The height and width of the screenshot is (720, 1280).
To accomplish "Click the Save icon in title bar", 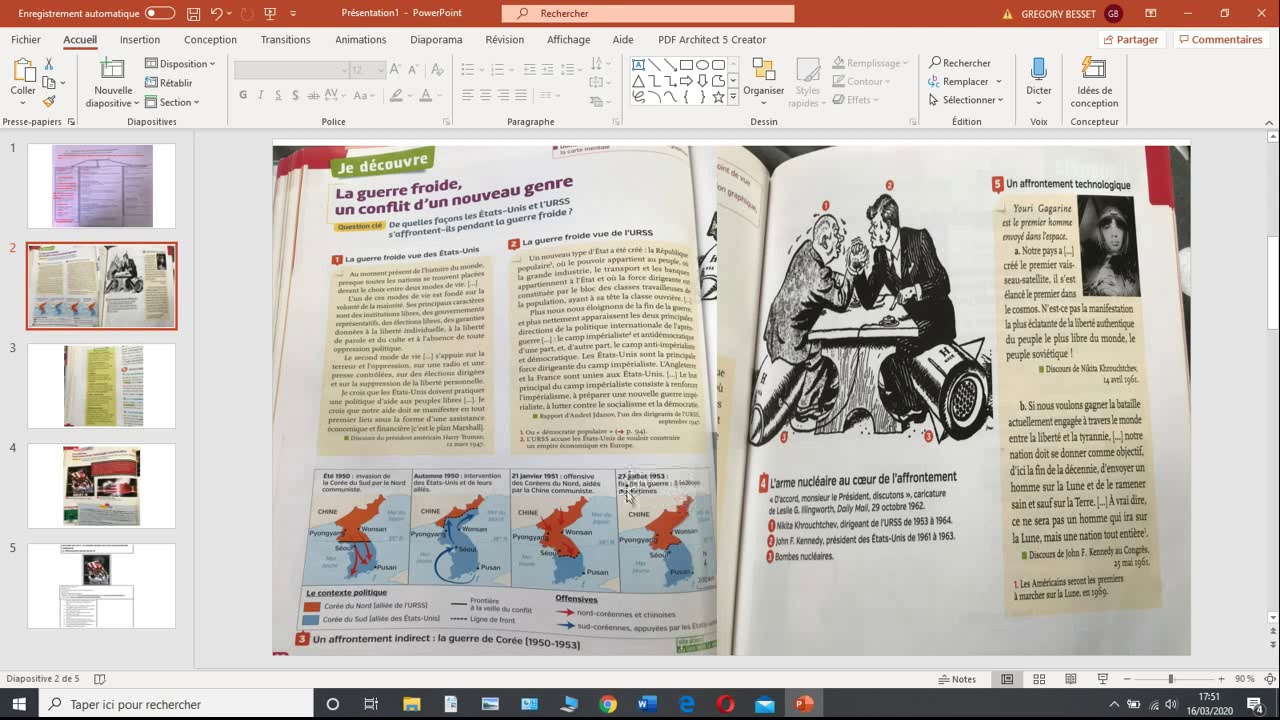I will click(x=194, y=14).
